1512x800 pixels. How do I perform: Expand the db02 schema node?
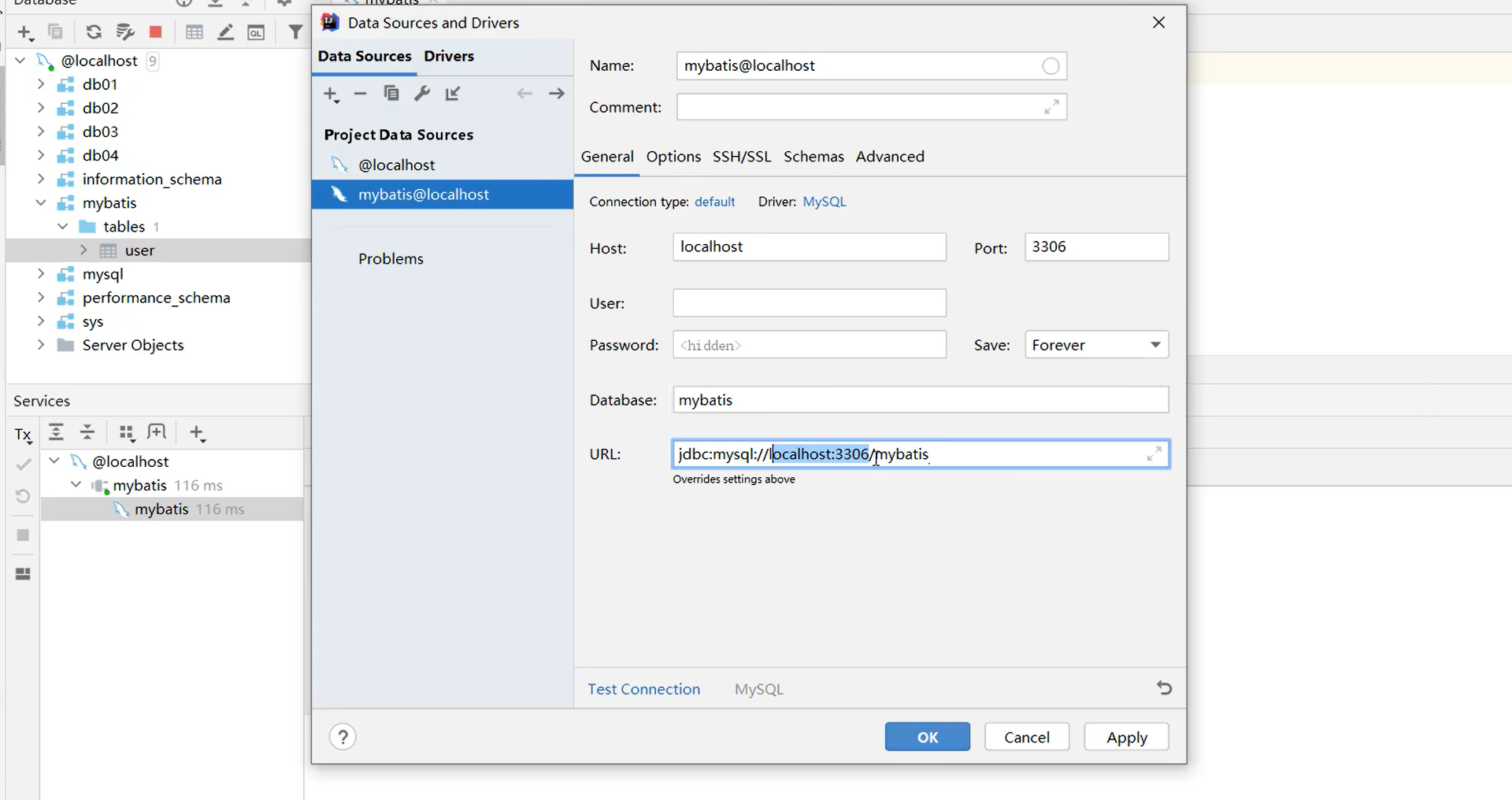(41, 107)
